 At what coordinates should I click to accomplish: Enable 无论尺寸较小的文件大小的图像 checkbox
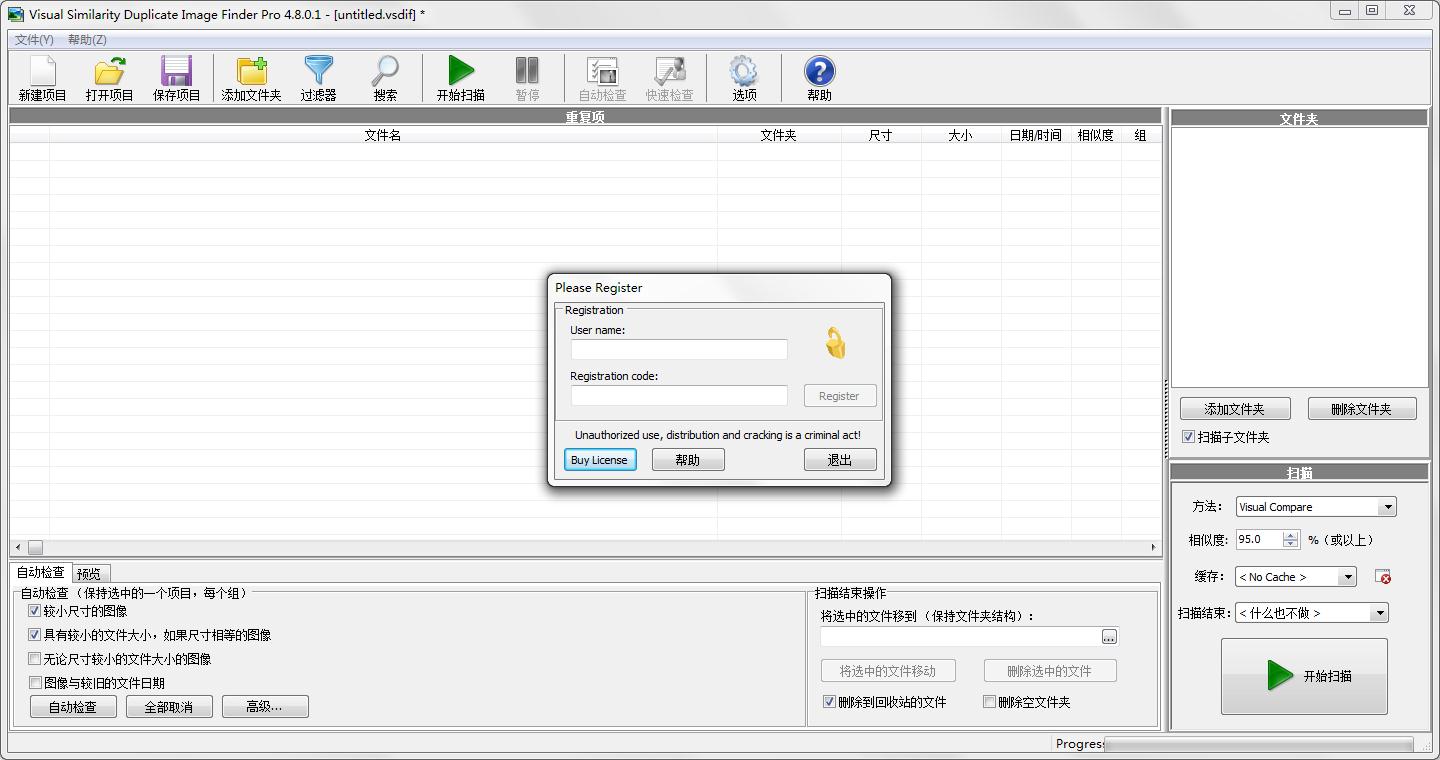pyautogui.click(x=34, y=659)
